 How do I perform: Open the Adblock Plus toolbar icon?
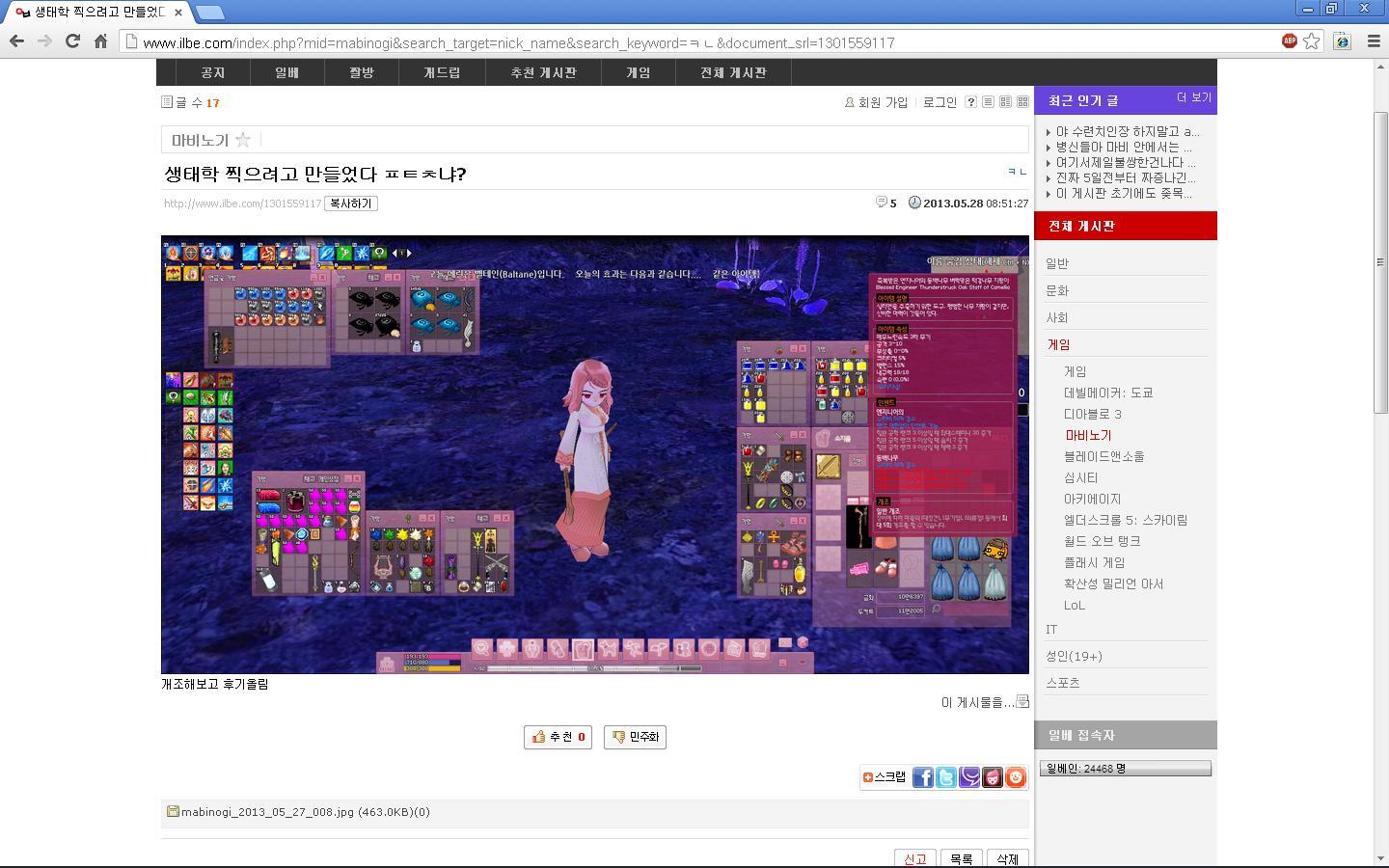(x=1290, y=41)
